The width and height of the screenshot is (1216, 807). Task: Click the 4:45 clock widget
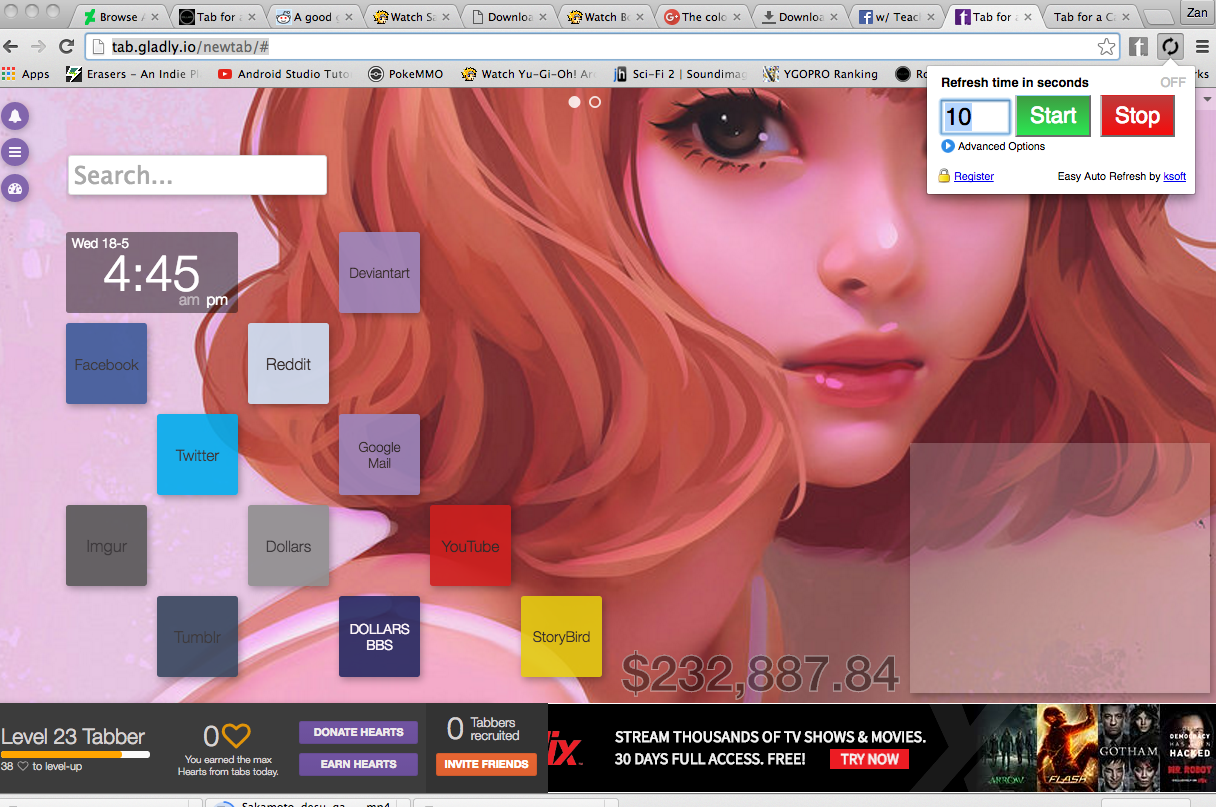pyautogui.click(x=152, y=273)
